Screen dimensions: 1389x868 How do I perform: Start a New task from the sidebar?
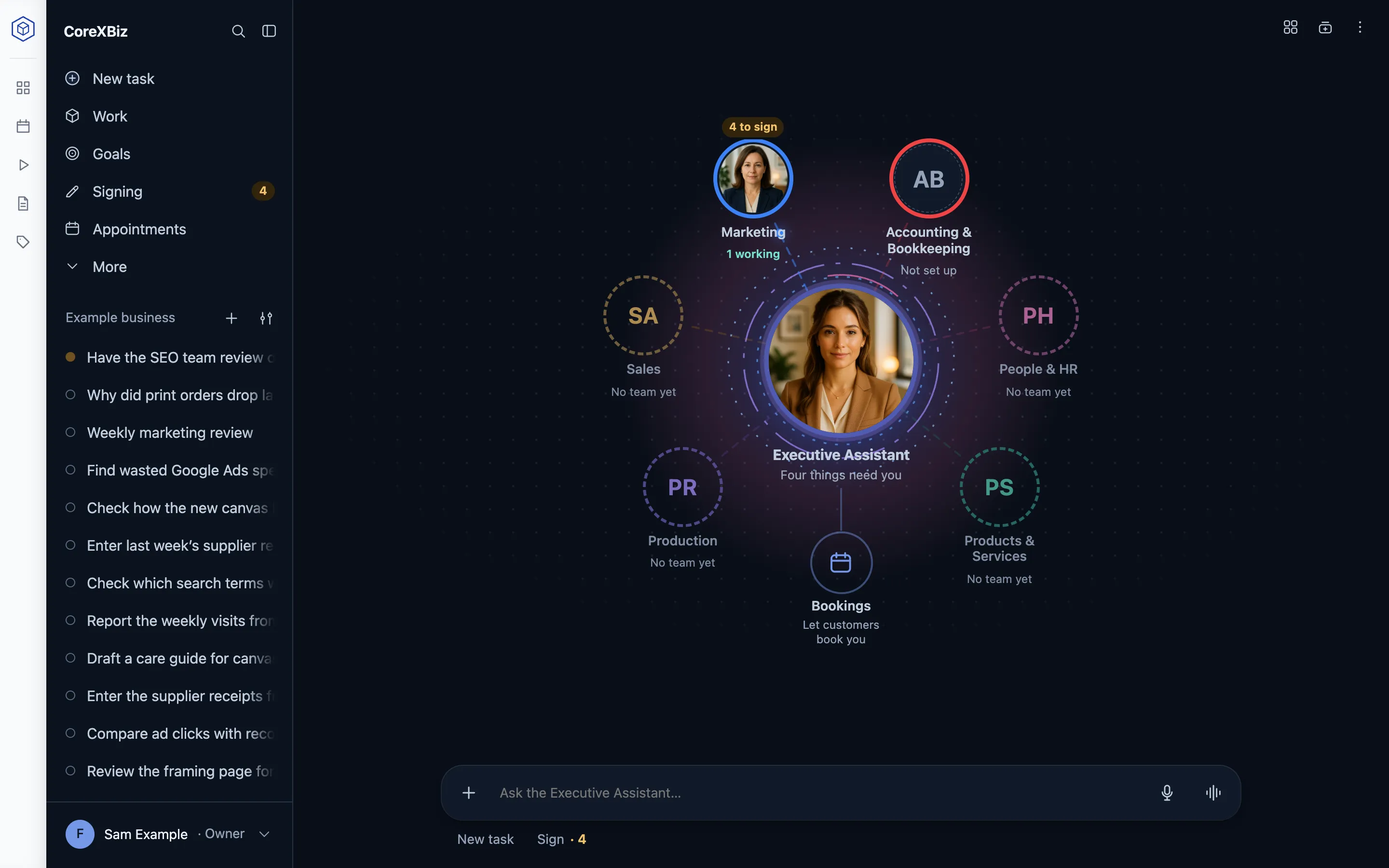[169, 79]
